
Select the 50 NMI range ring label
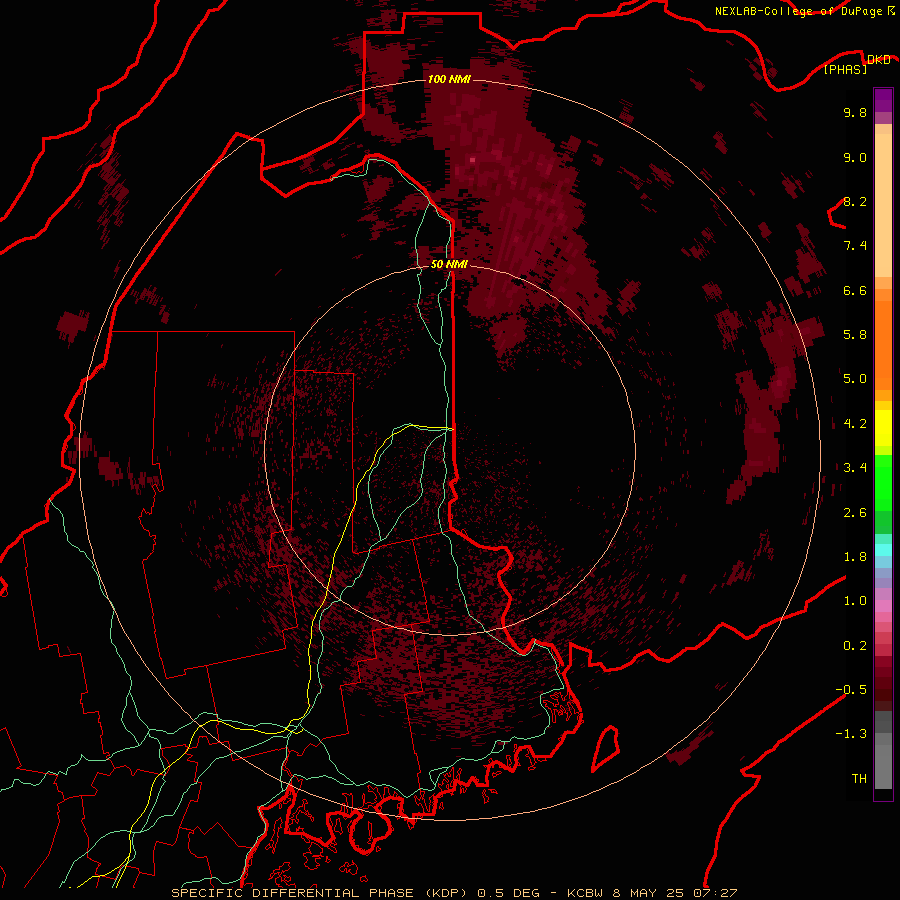click(x=449, y=265)
